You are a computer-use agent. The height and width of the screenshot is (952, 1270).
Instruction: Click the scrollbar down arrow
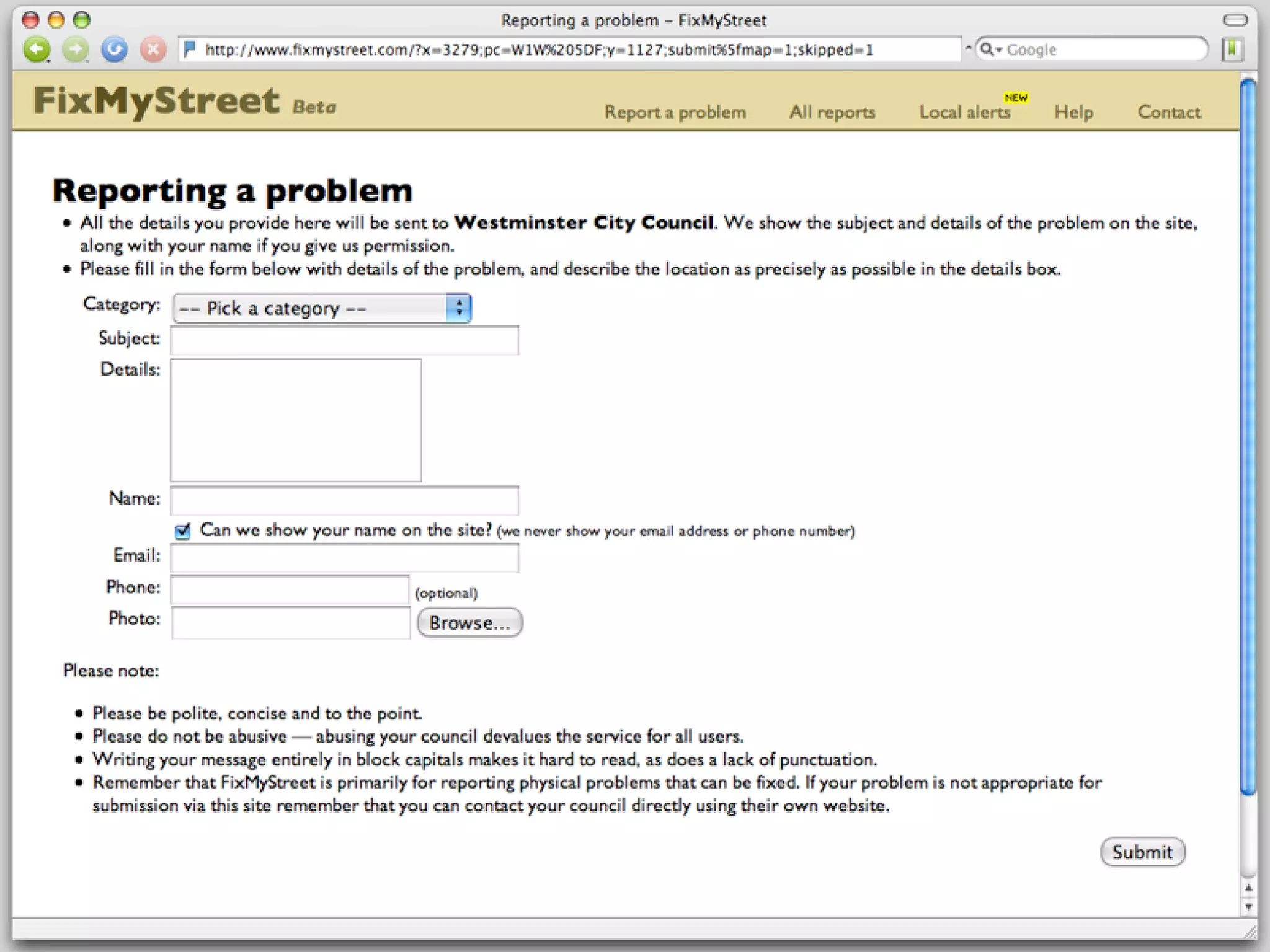point(1248,908)
